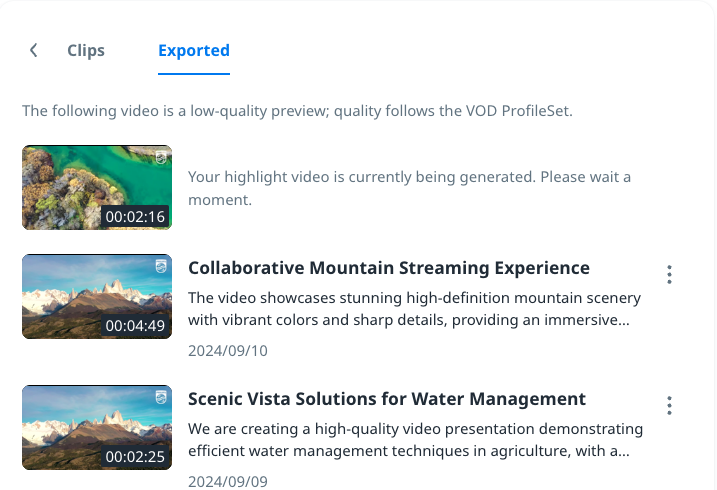This screenshot has width=717, height=490.
Task: Switch to the Clips tab
Action: click(x=86, y=50)
